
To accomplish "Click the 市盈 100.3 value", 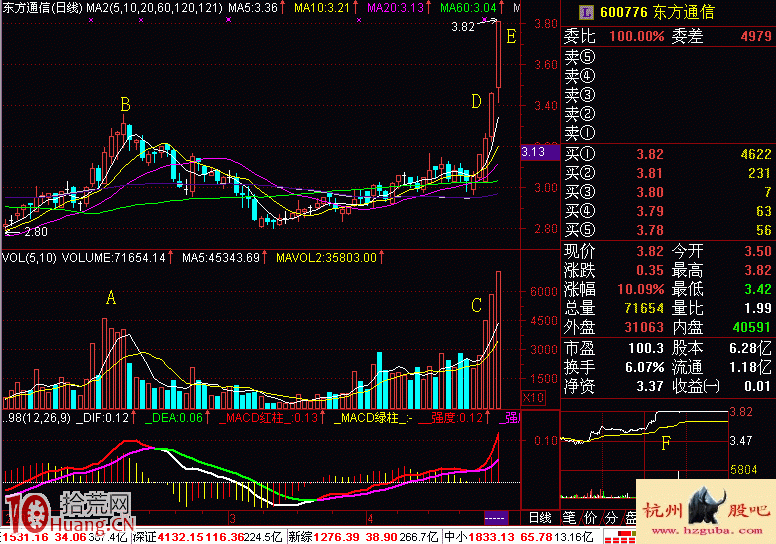I will coord(645,348).
